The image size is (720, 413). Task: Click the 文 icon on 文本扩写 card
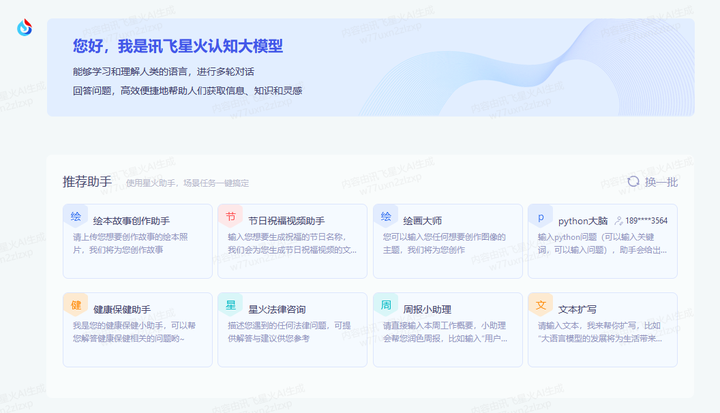click(541, 305)
